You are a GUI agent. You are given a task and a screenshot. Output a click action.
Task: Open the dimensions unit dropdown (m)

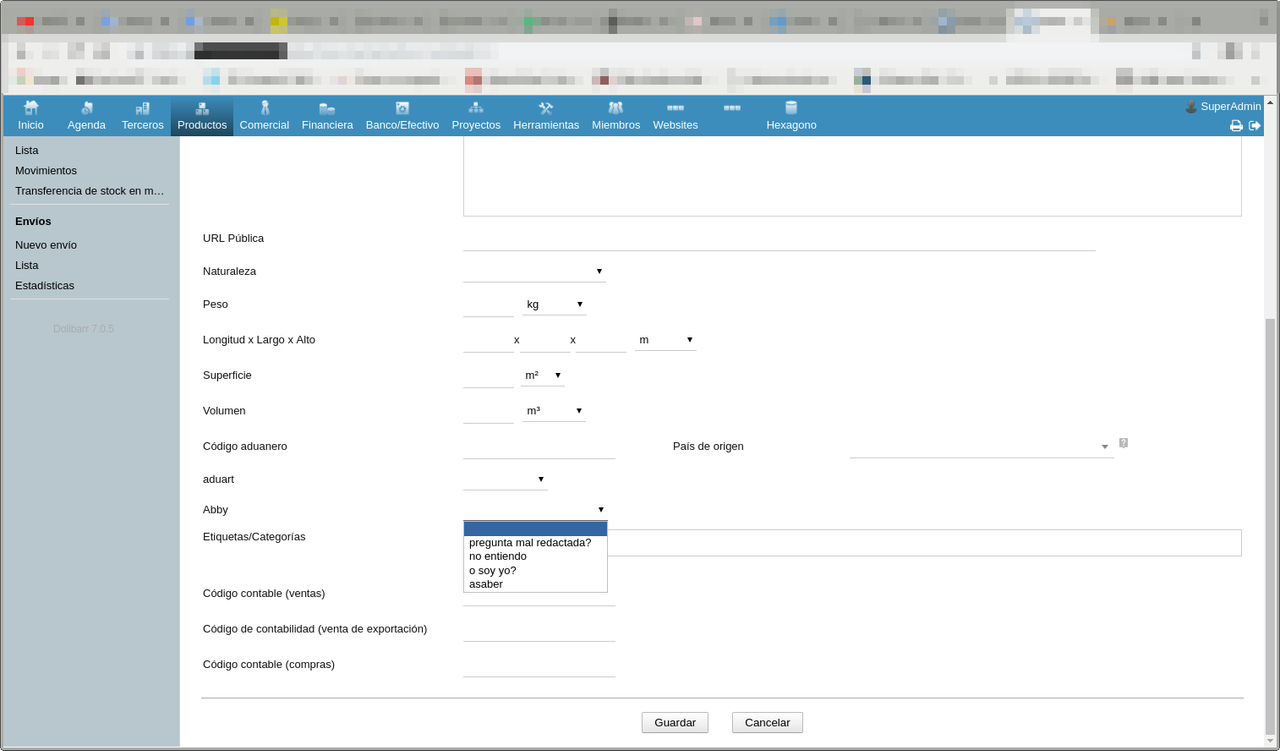666,340
